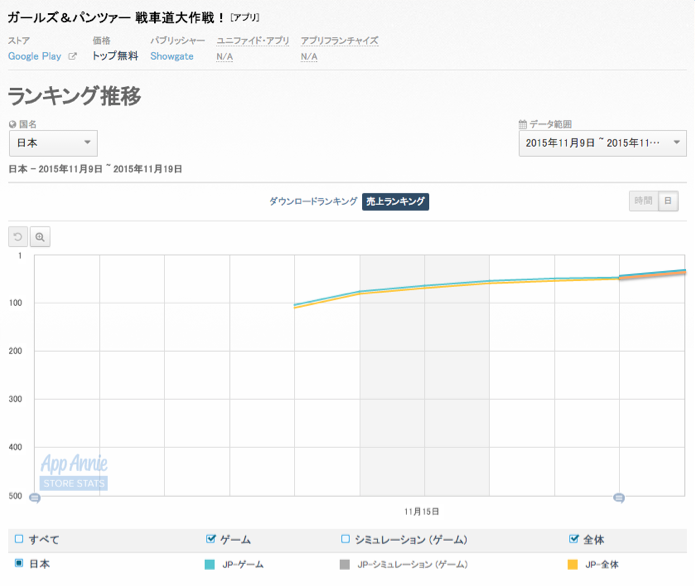Image resolution: width=695 pixels, height=586 pixels.
Task: Open the date range dropdown
Action: point(602,143)
